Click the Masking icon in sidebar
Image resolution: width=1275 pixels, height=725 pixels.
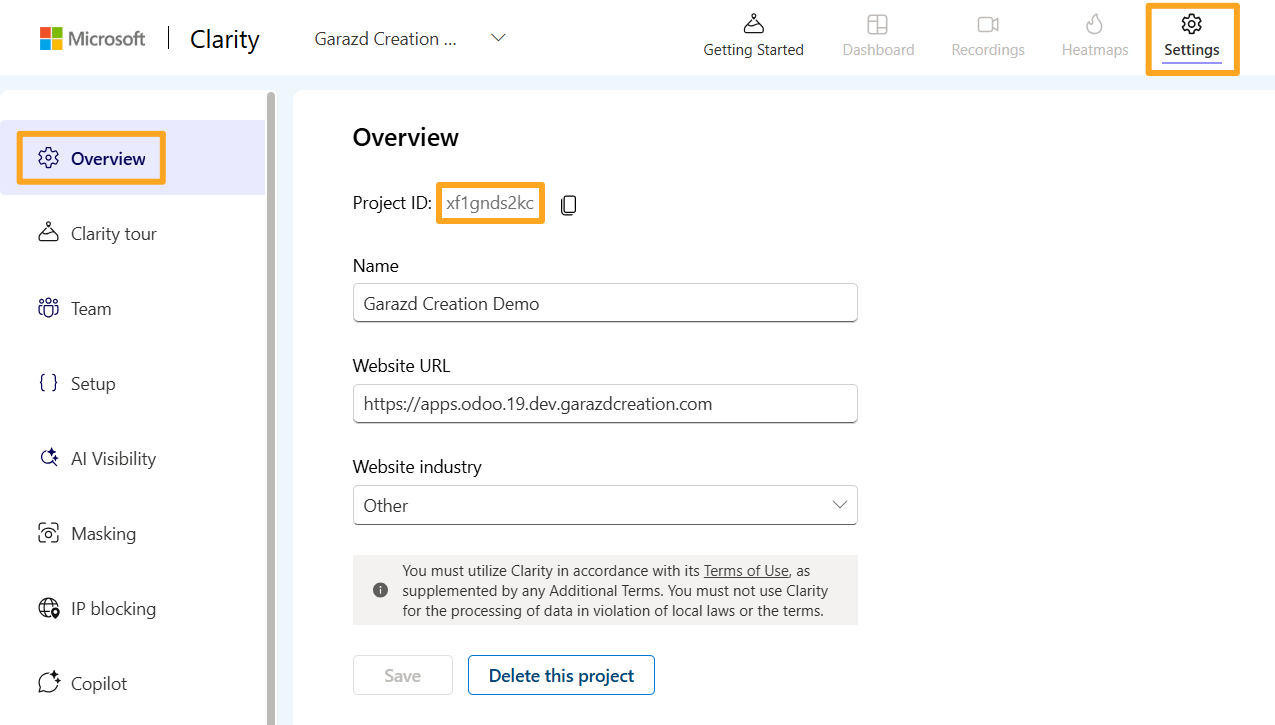point(48,533)
